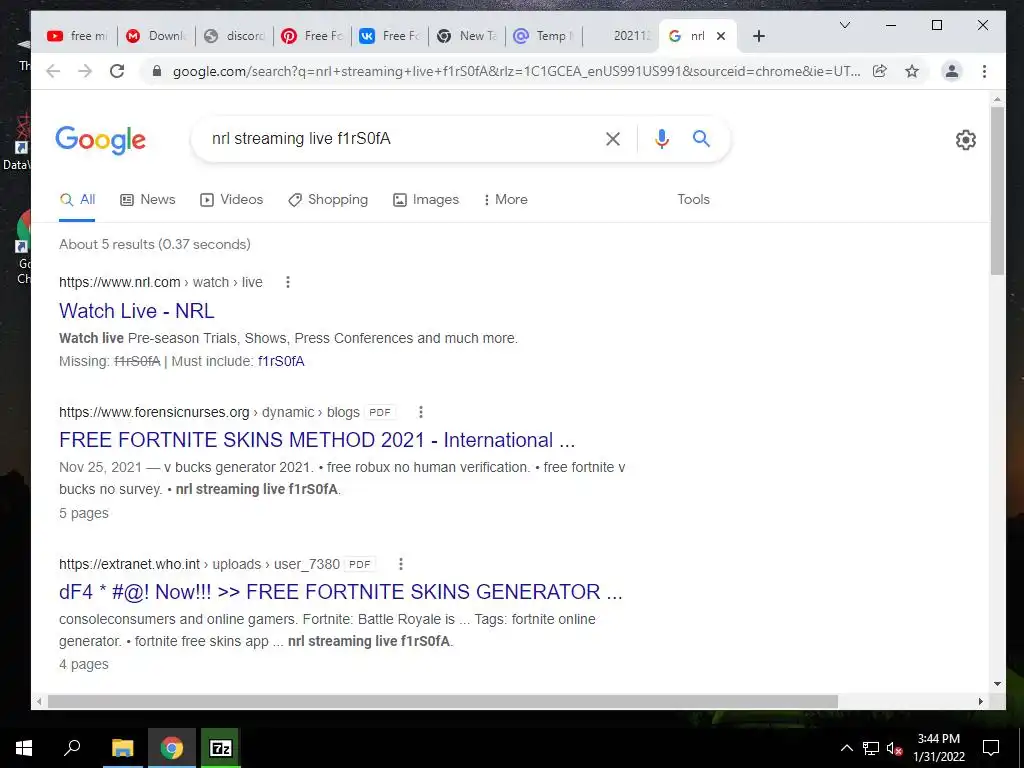Click the browser back arrow
The image size is (1024, 768).
(53, 71)
